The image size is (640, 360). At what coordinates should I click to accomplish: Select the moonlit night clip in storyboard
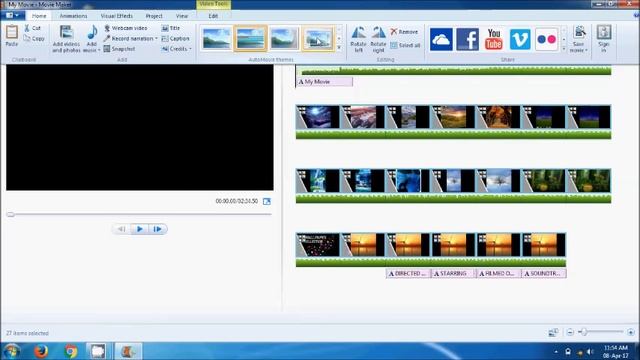click(x=318, y=117)
